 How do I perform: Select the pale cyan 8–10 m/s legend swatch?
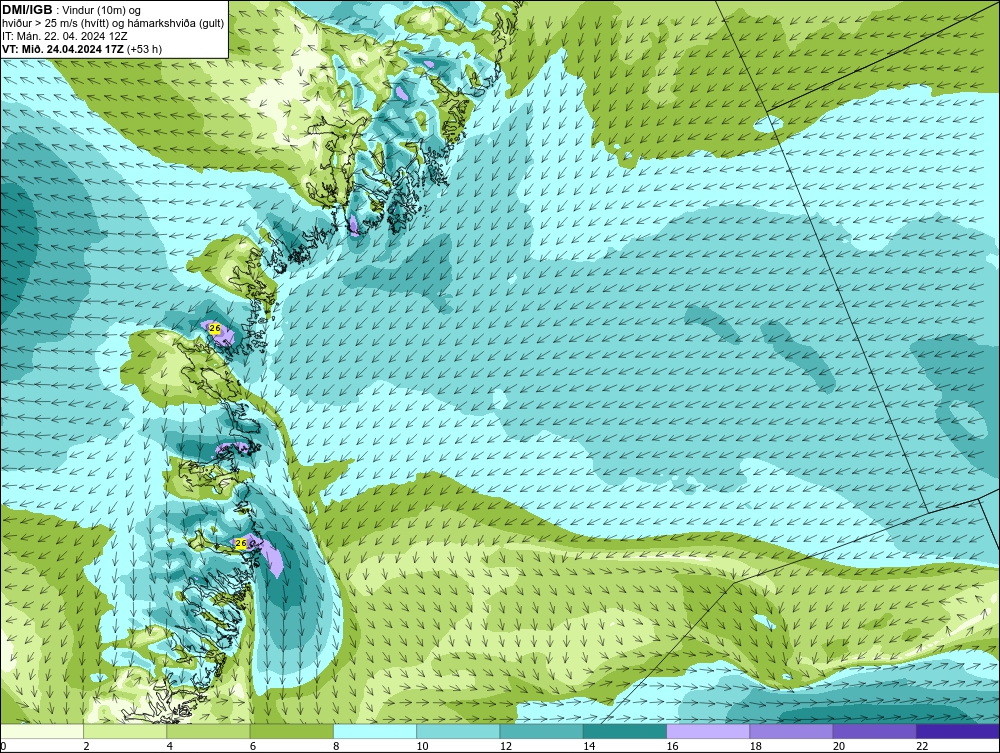point(375,731)
